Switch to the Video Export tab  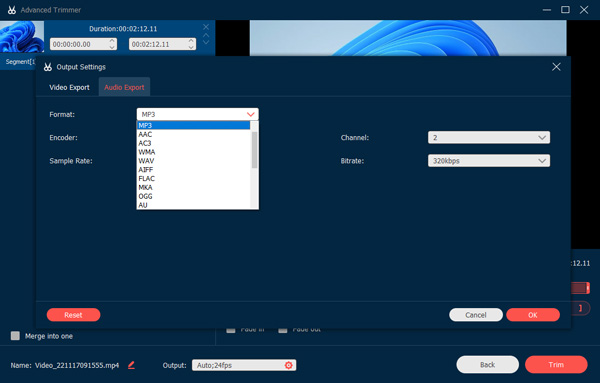(69, 87)
